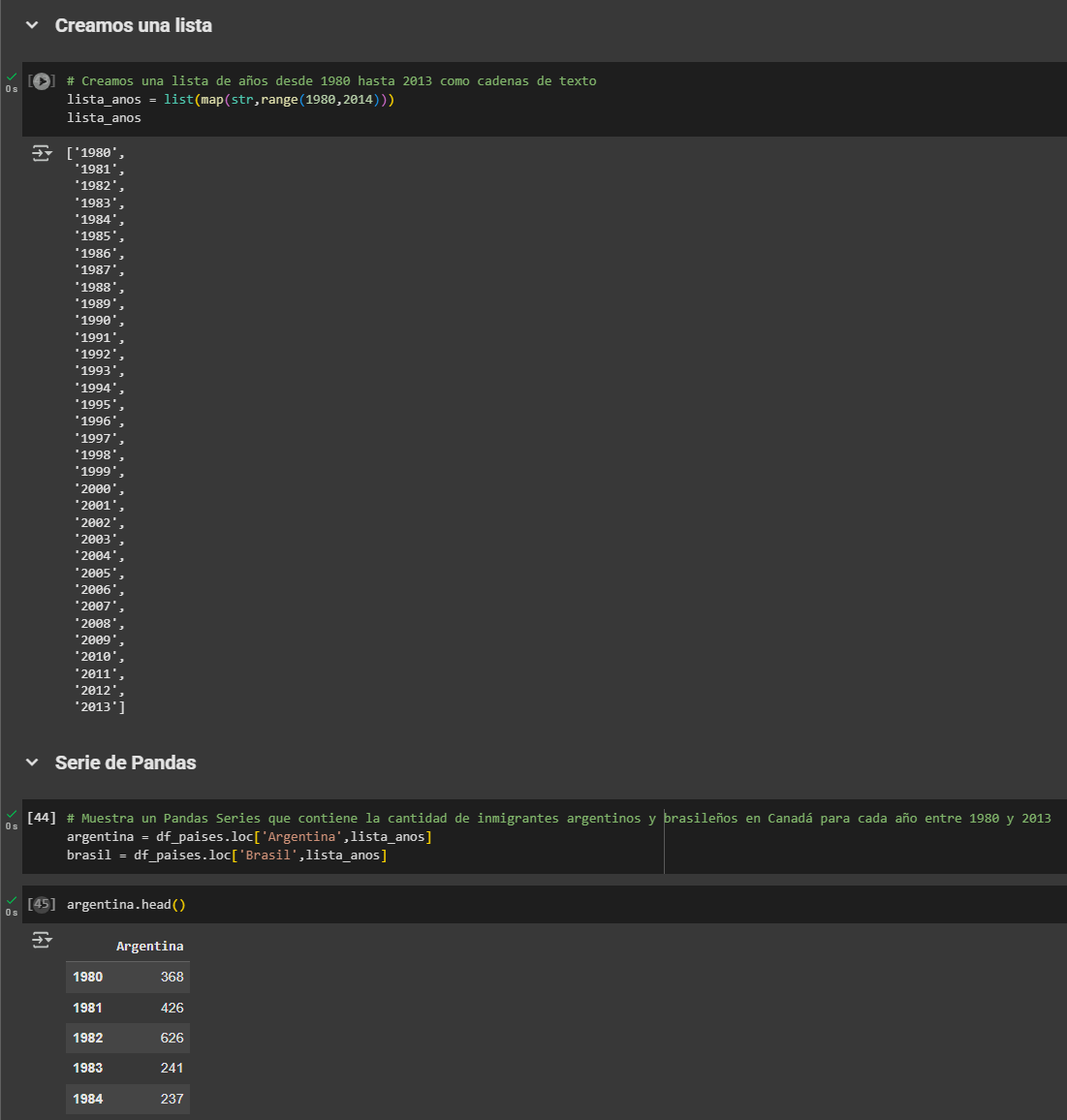Image resolution: width=1067 pixels, height=1120 pixels.
Task: Click the 'Argentina' column header in the table
Action: (x=149, y=946)
